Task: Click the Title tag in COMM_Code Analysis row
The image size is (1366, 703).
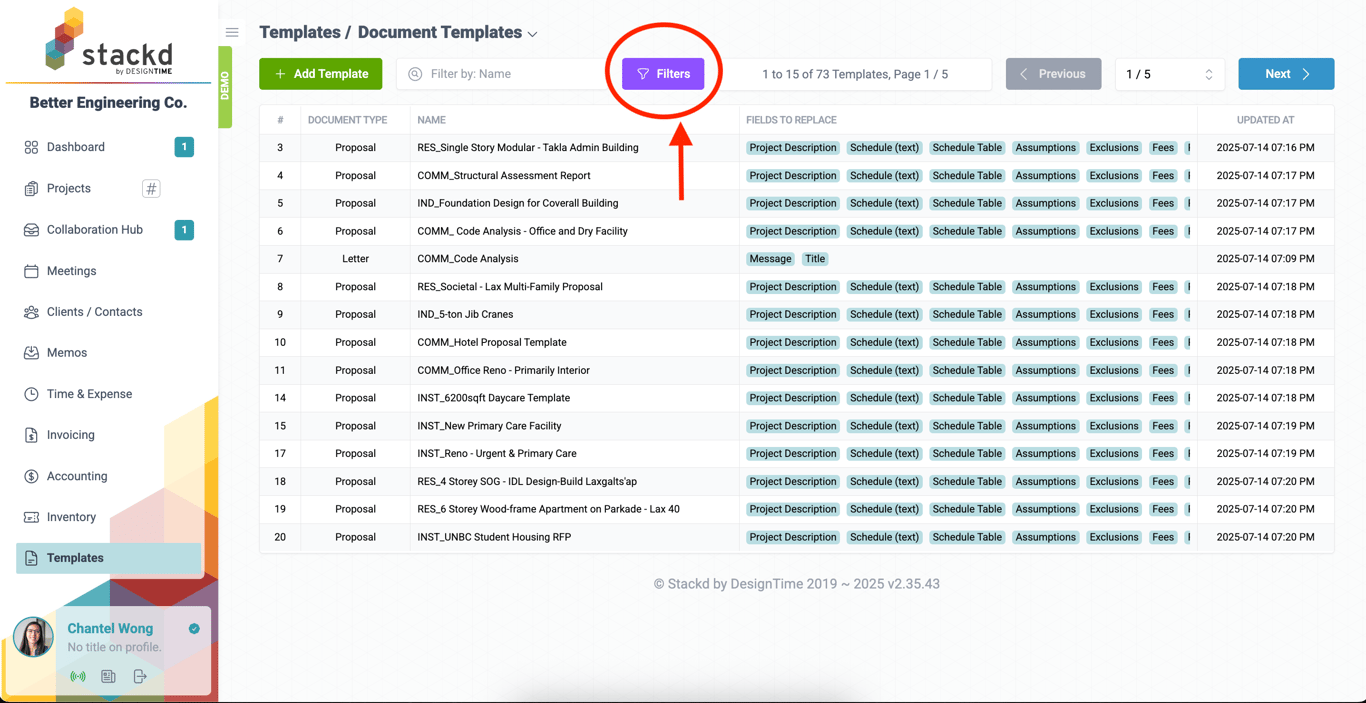Action: [x=815, y=259]
